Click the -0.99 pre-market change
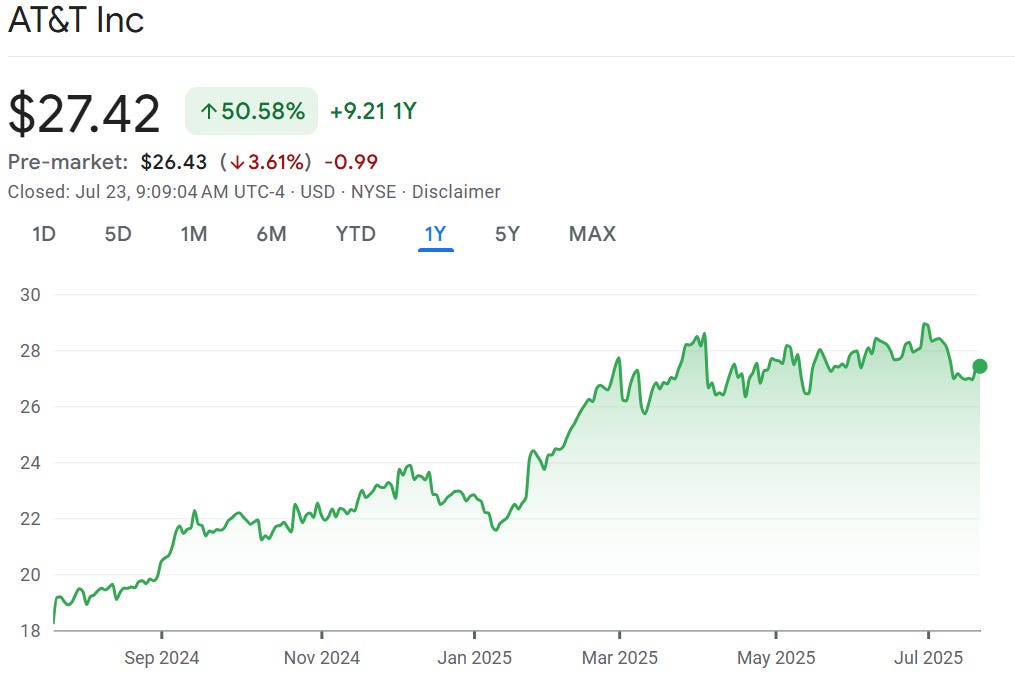 (351, 162)
